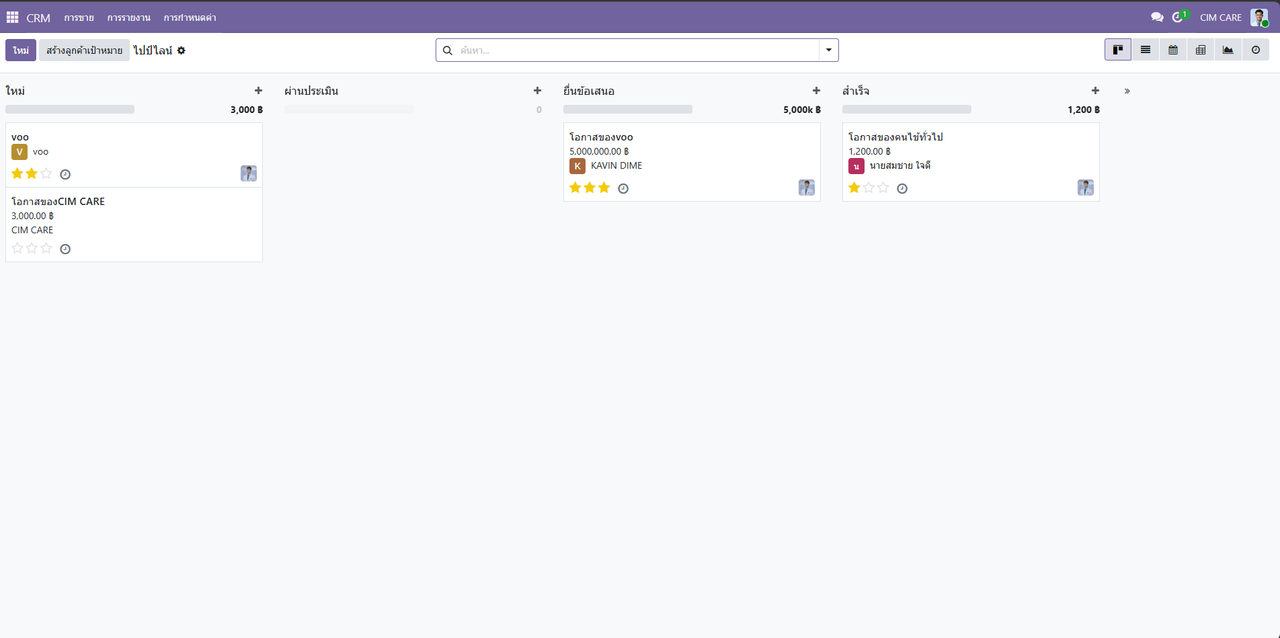Image resolution: width=1280 pixels, height=638 pixels.
Task: Open the activities clock icon with badge
Action: pyautogui.click(x=1180, y=17)
